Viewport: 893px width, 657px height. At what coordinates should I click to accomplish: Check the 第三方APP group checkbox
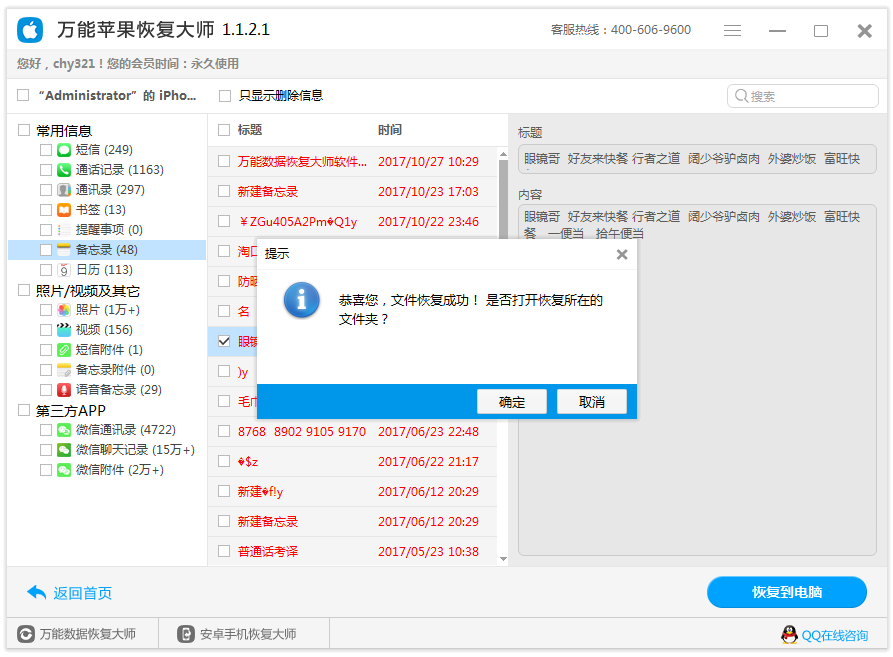(24, 410)
